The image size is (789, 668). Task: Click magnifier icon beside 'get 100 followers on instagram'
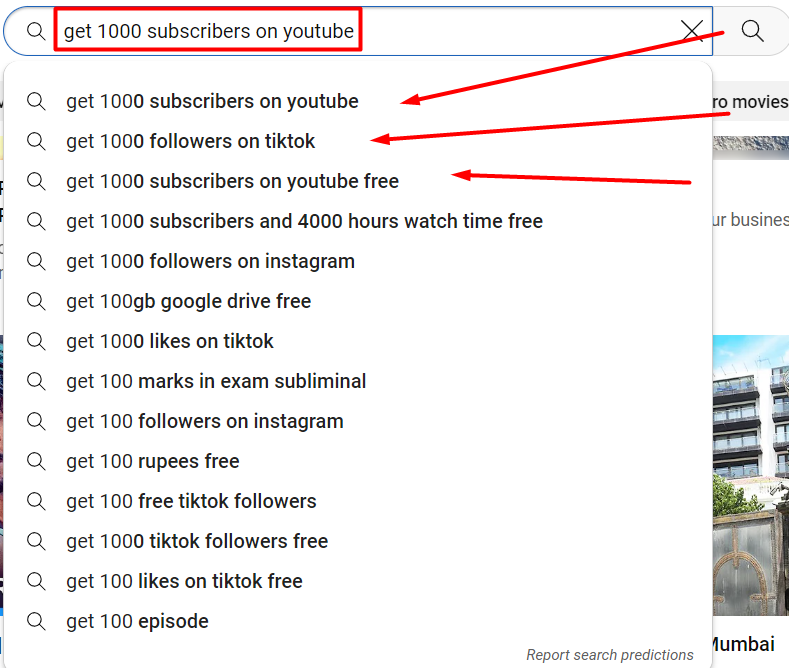[x=36, y=422]
